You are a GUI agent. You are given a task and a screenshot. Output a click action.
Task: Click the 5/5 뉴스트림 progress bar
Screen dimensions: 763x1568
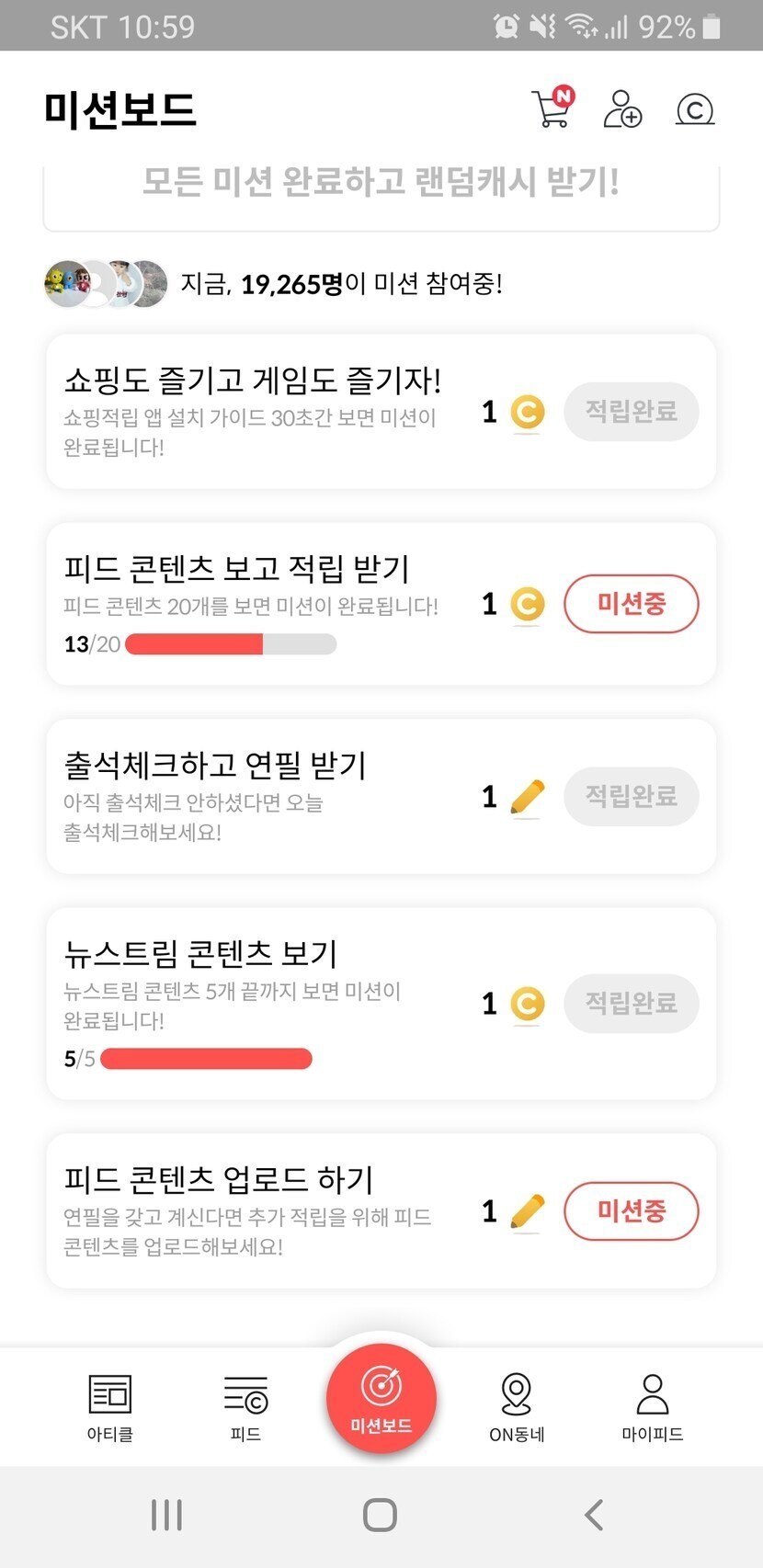click(x=206, y=1059)
